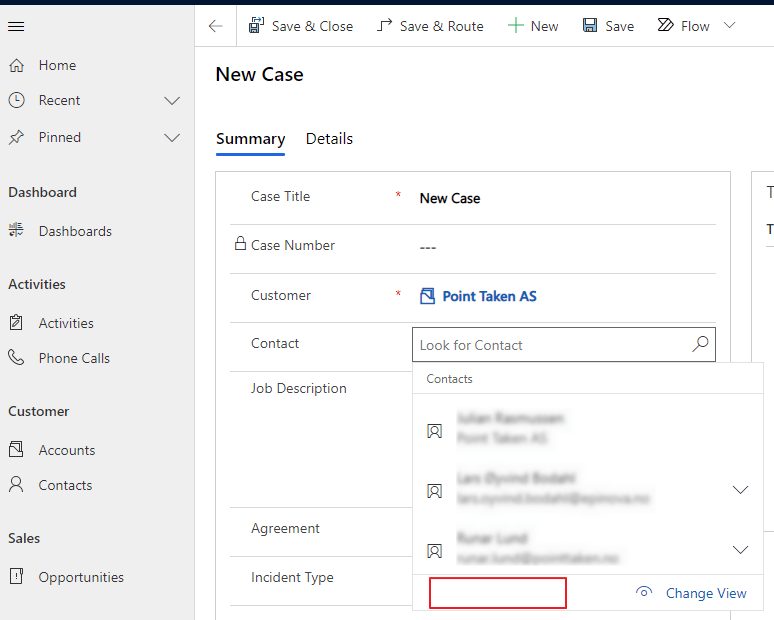Go to Accounts in sidebar
This screenshot has height=620, width=774.
pos(66,450)
